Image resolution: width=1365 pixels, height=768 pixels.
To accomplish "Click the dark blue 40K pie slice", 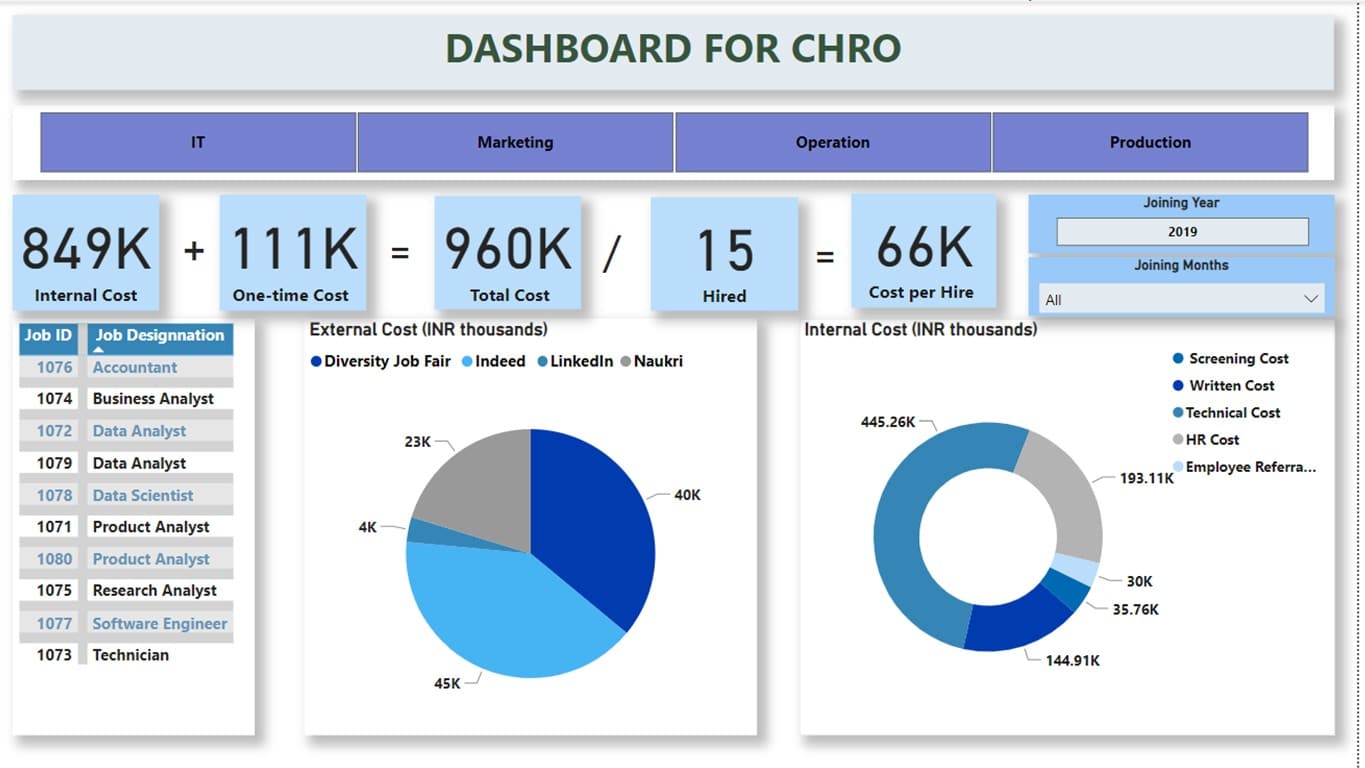I will click(x=595, y=520).
